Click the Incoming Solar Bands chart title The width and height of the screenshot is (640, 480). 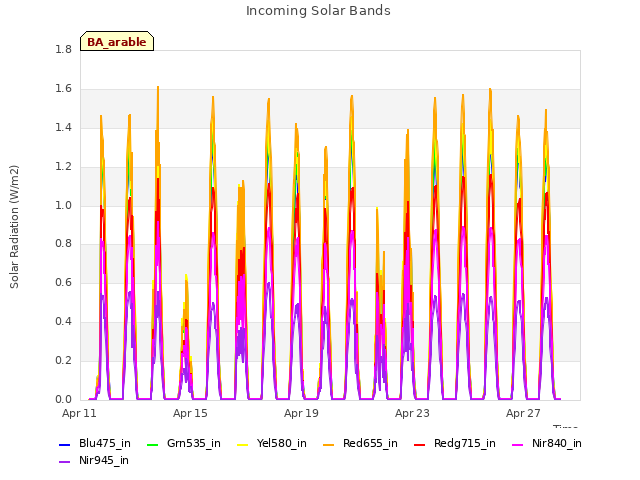point(318,11)
